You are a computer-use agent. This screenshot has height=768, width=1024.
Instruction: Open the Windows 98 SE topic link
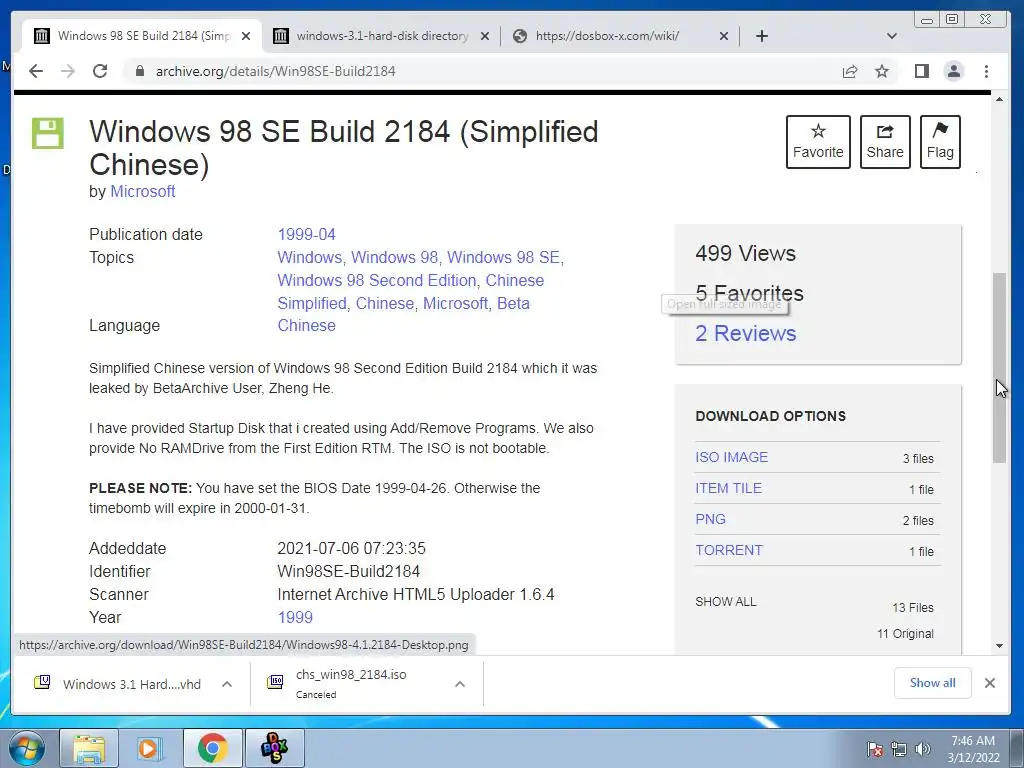pos(503,257)
